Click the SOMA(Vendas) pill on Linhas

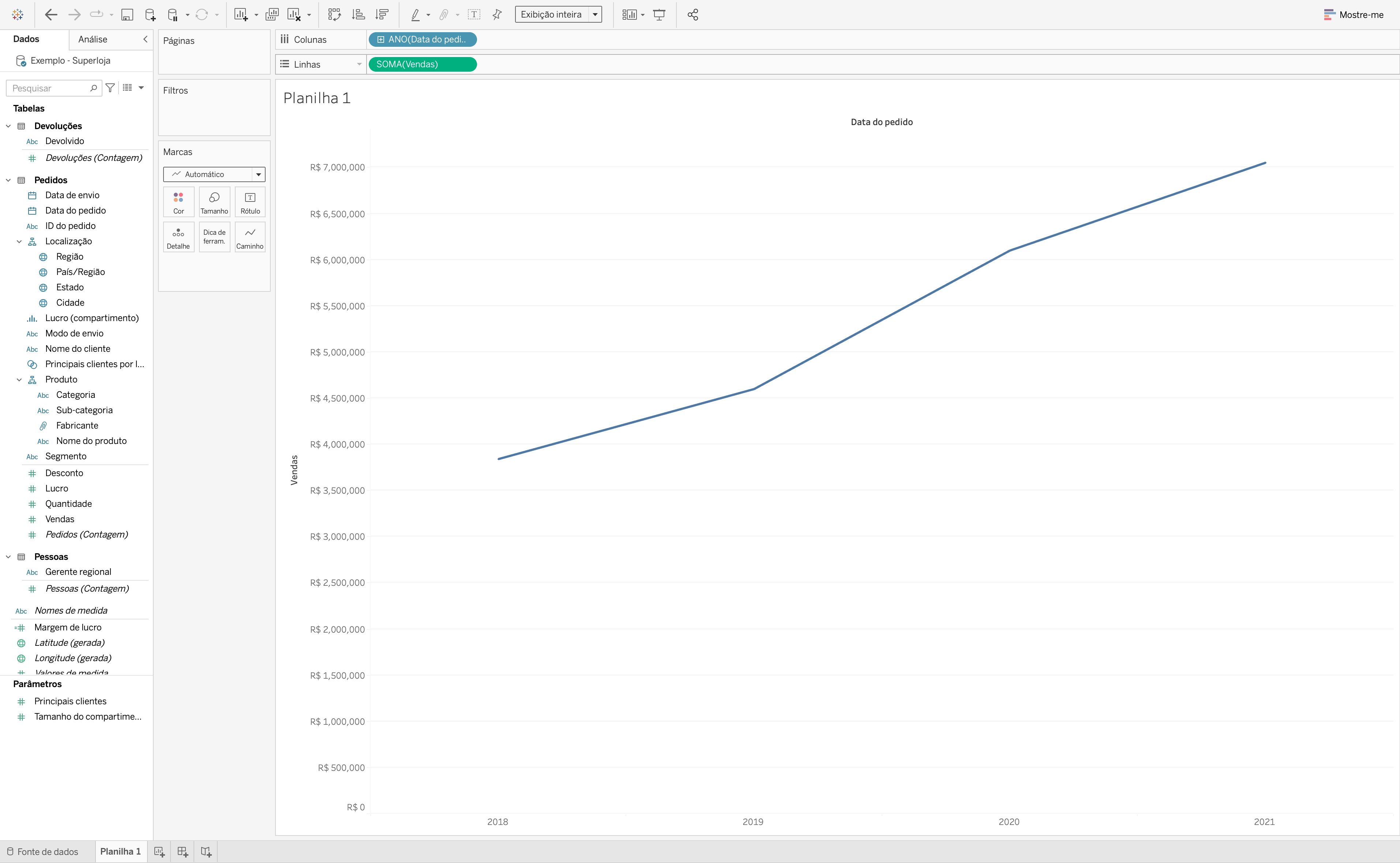[x=423, y=64]
